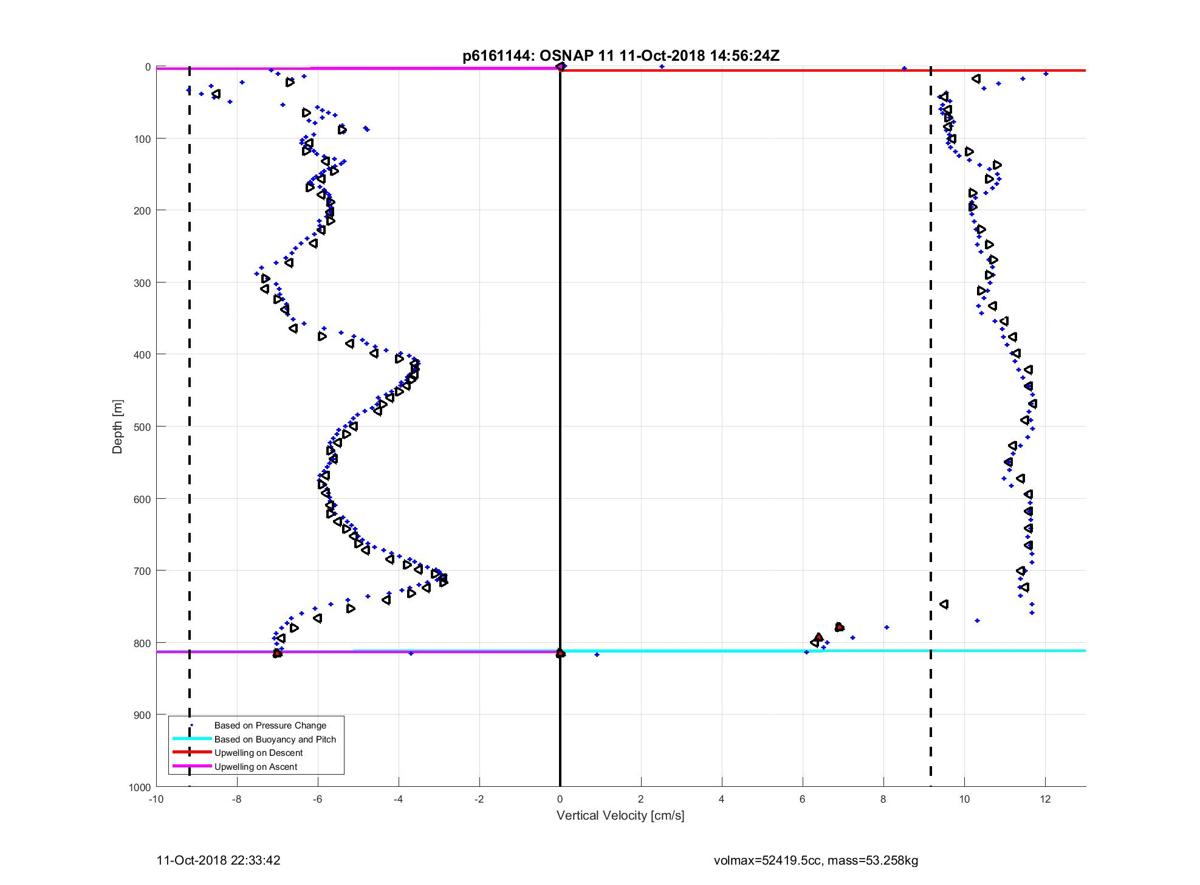Image resolution: width=1200 pixels, height=885 pixels.
Task: Click the y-axis tick label '900'
Action: (x=142, y=715)
